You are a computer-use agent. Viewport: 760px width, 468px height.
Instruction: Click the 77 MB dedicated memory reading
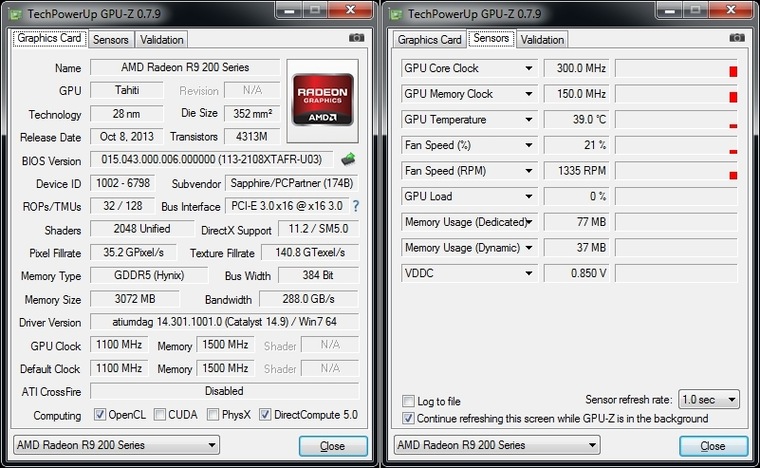click(x=576, y=222)
